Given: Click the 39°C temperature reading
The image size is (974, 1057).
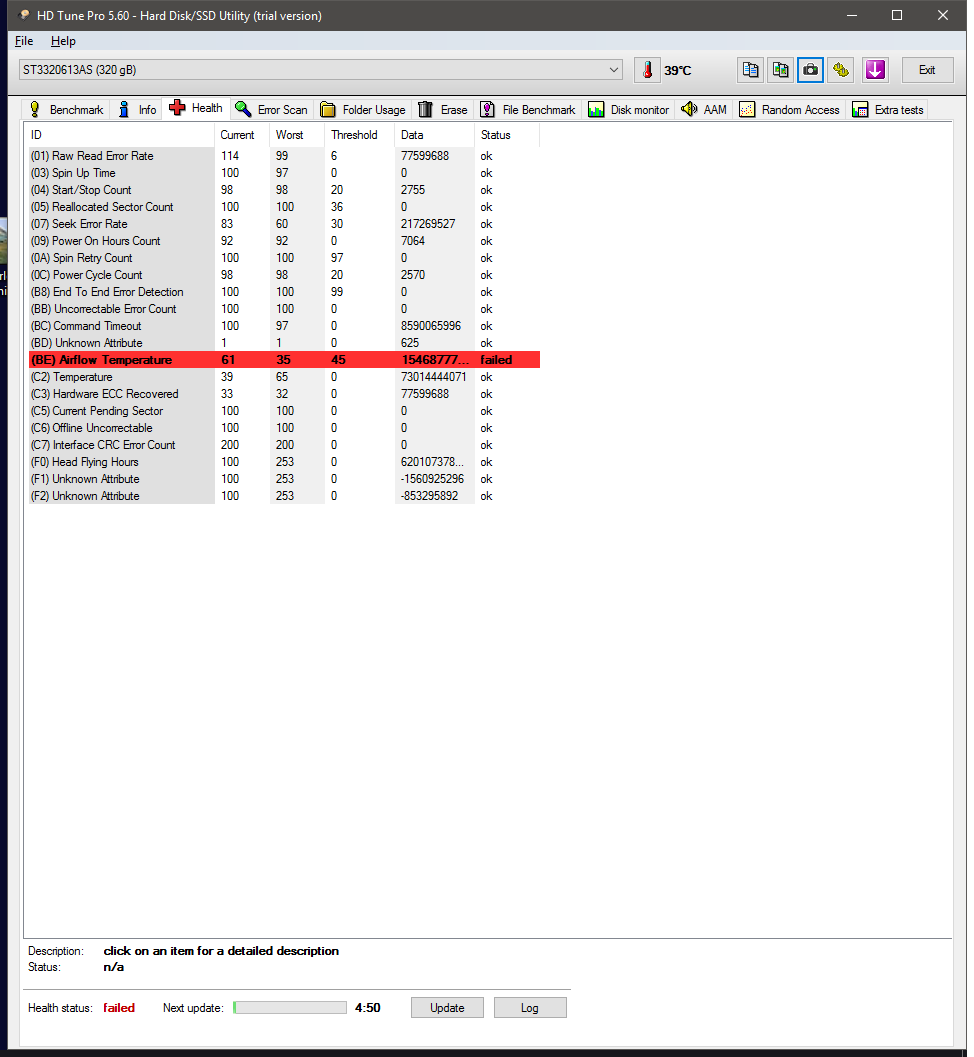Looking at the screenshot, I should (677, 70).
